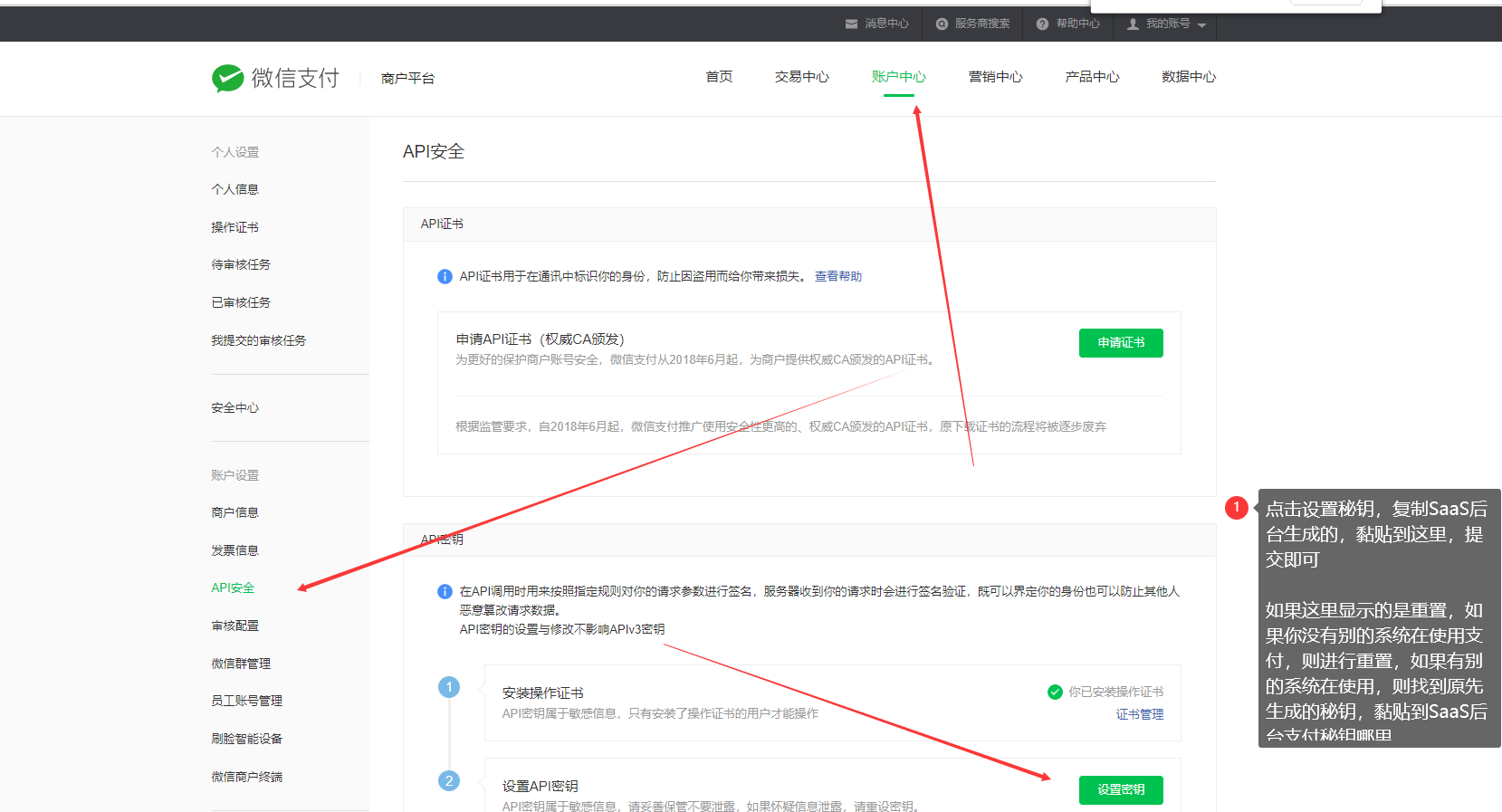
Task: Open the 消息中心 message center
Action: pos(876,24)
